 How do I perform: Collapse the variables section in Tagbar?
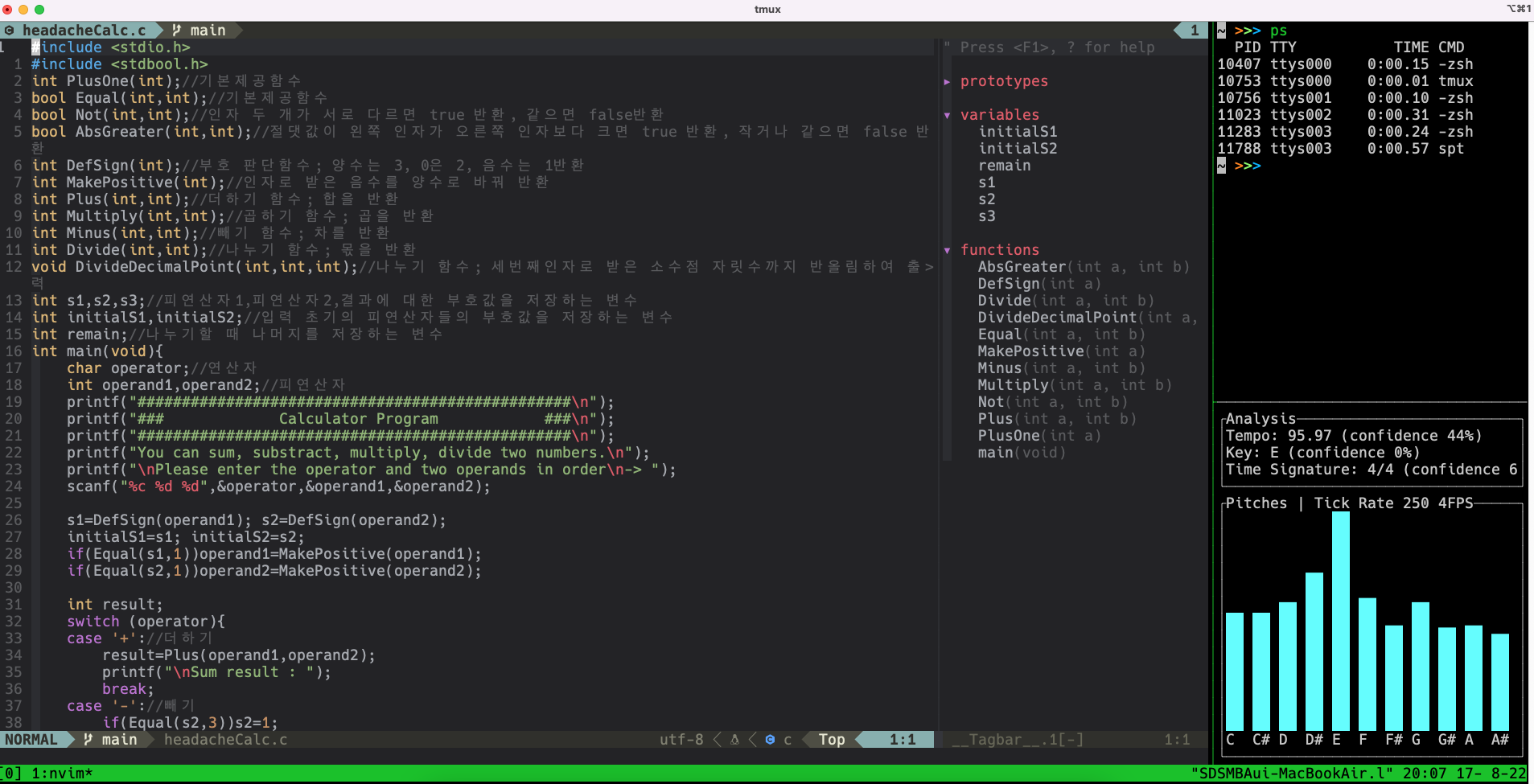(x=947, y=115)
